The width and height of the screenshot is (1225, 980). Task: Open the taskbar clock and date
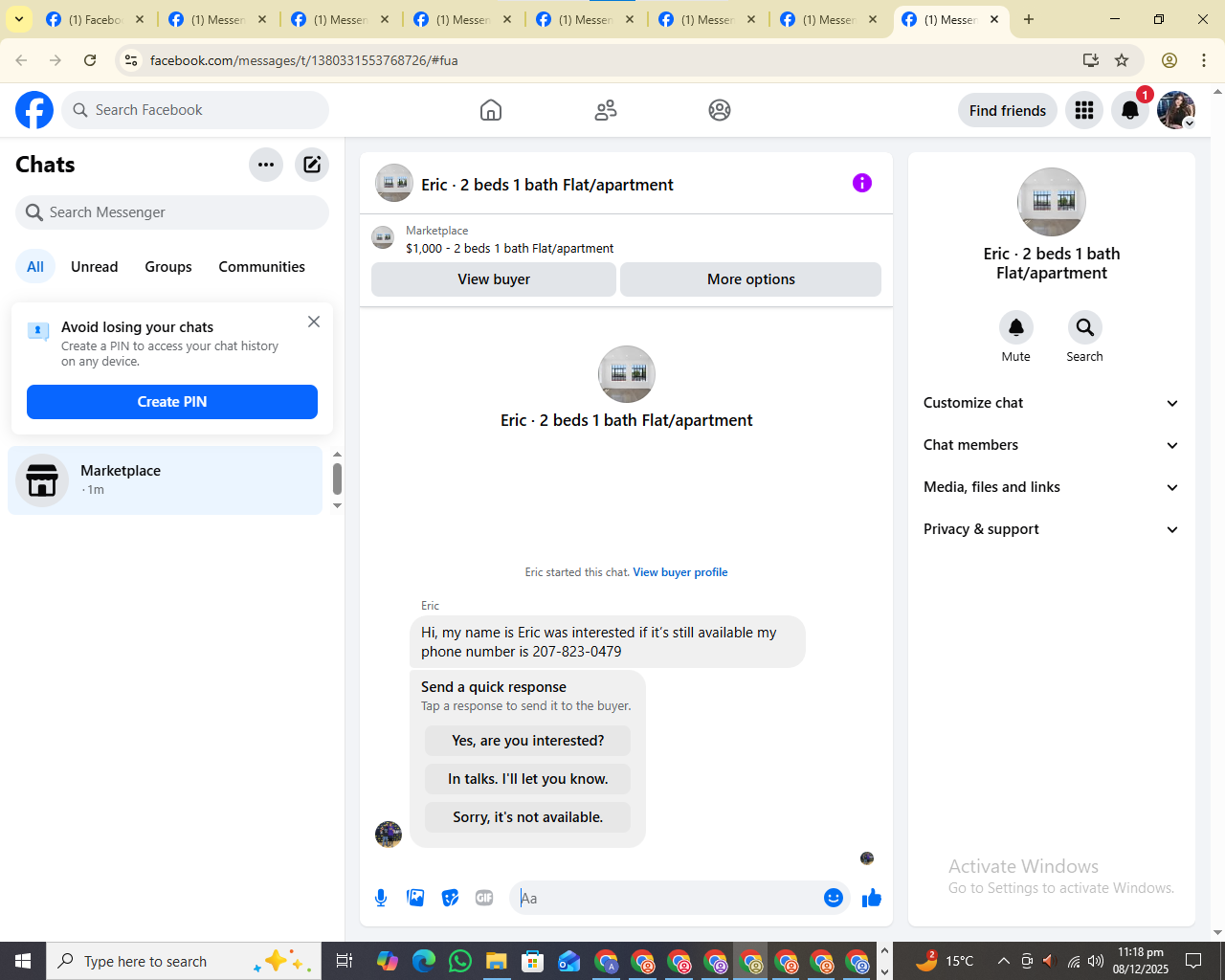pyautogui.click(x=1141, y=961)
